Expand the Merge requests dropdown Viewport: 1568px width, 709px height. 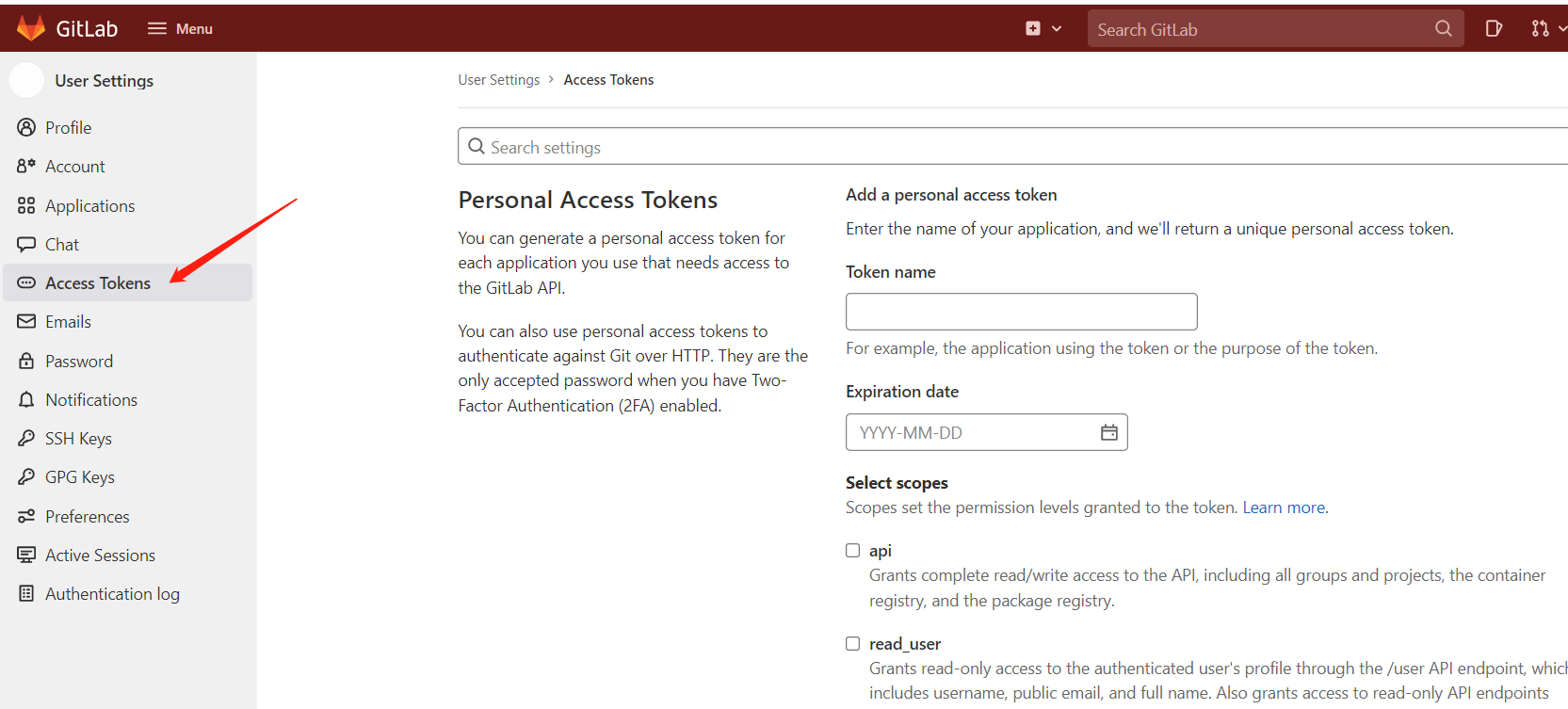coord(1547,29)
